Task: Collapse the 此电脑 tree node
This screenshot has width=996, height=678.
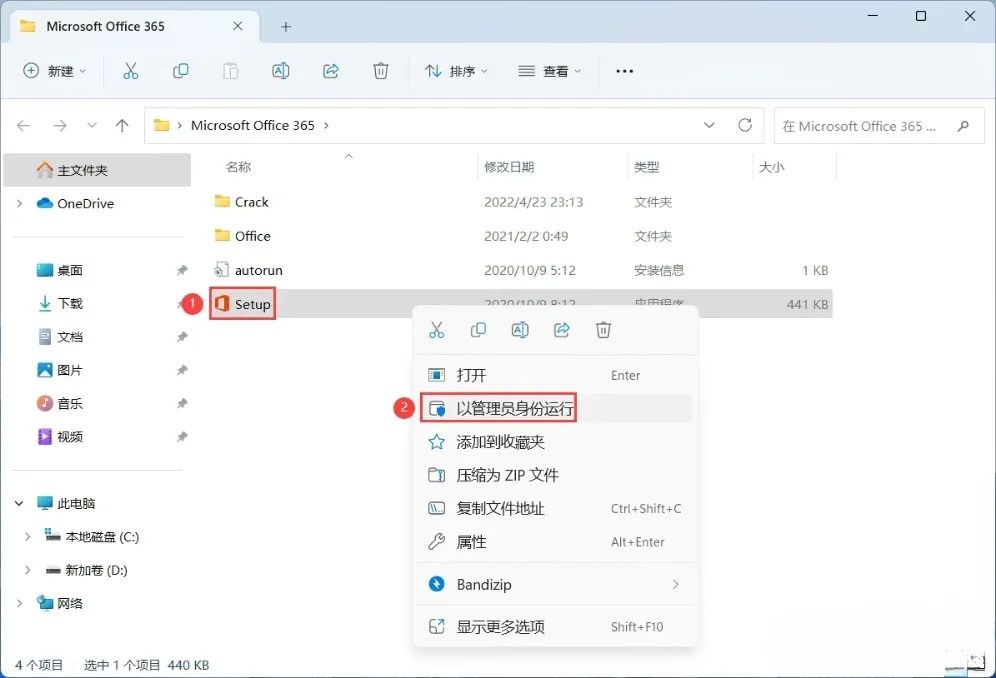Action: point(19,503)
